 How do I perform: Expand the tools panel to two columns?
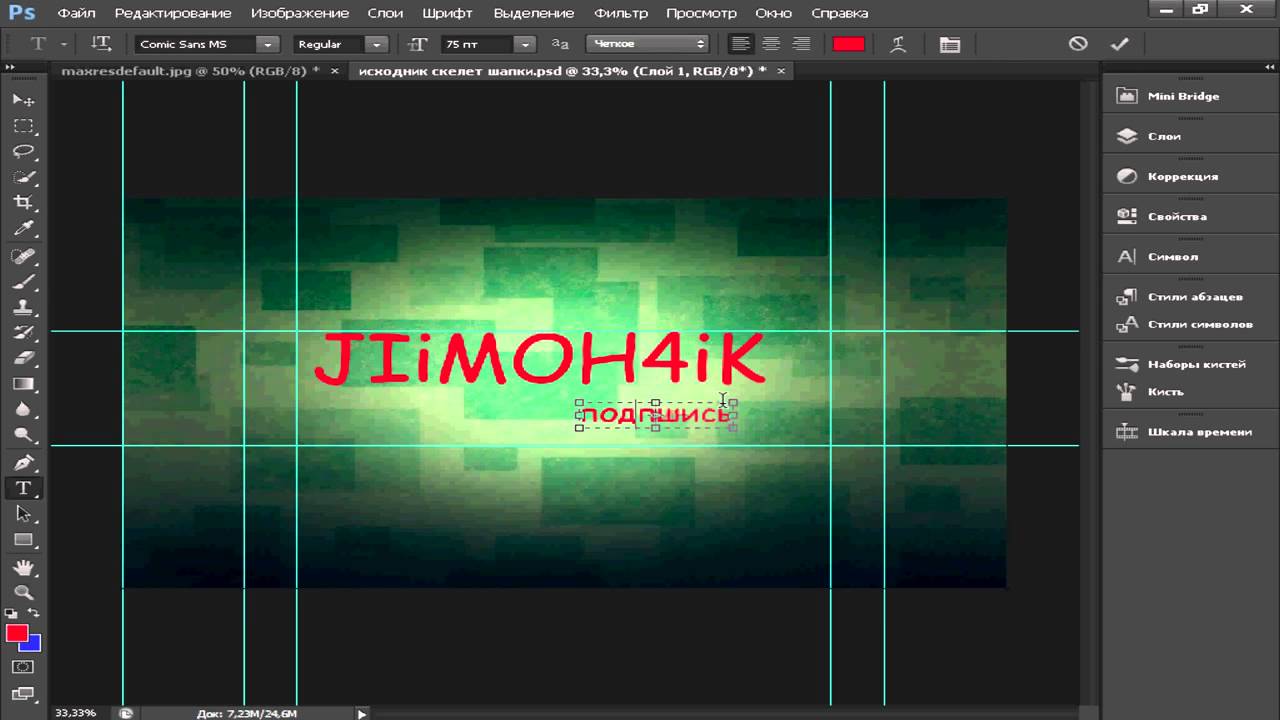pos(10,67)
